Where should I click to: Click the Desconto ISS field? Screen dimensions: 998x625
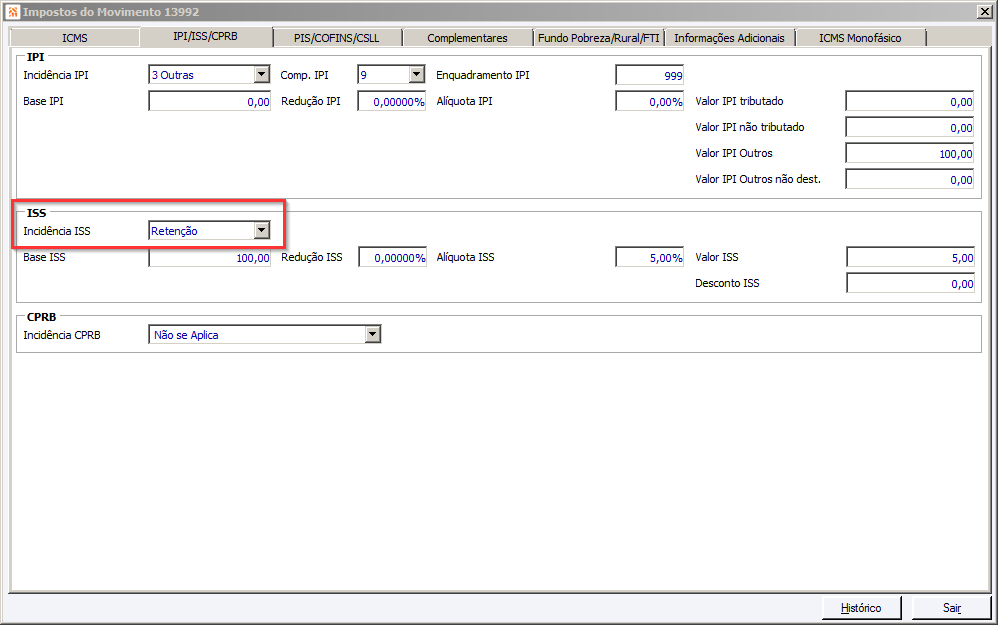pyautogui.click(x=910, y=283)
